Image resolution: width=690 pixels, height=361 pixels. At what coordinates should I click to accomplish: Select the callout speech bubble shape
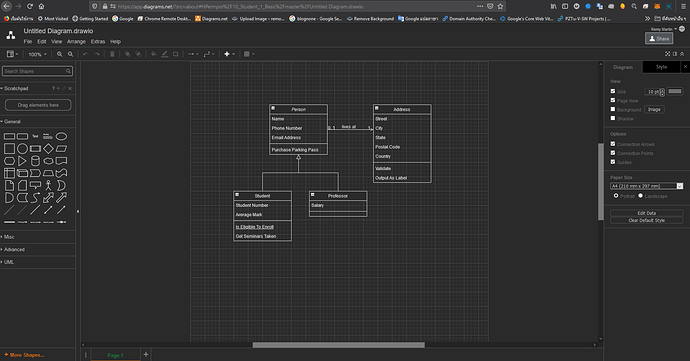coord(35,185)
